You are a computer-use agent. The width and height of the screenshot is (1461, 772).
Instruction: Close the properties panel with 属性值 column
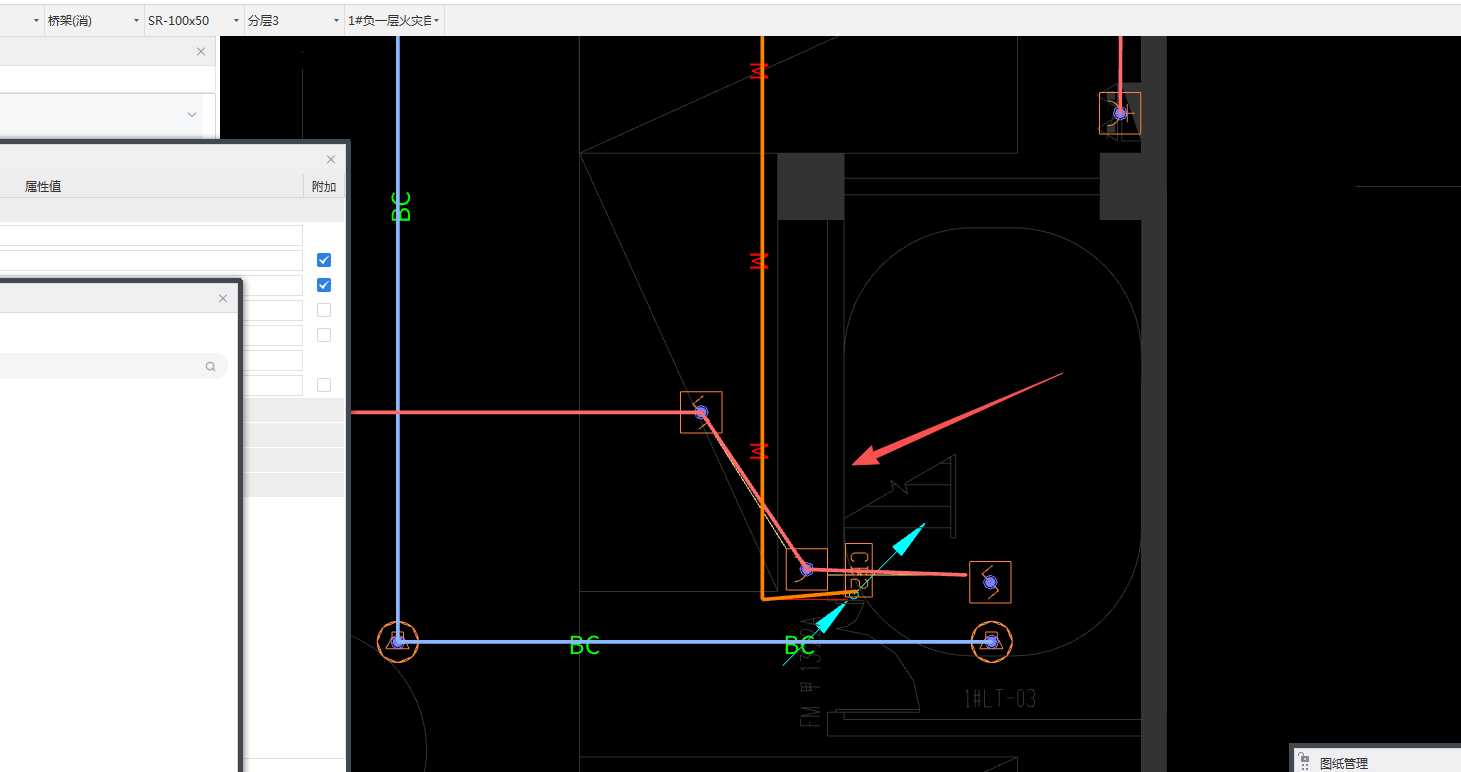pos(331,159)
